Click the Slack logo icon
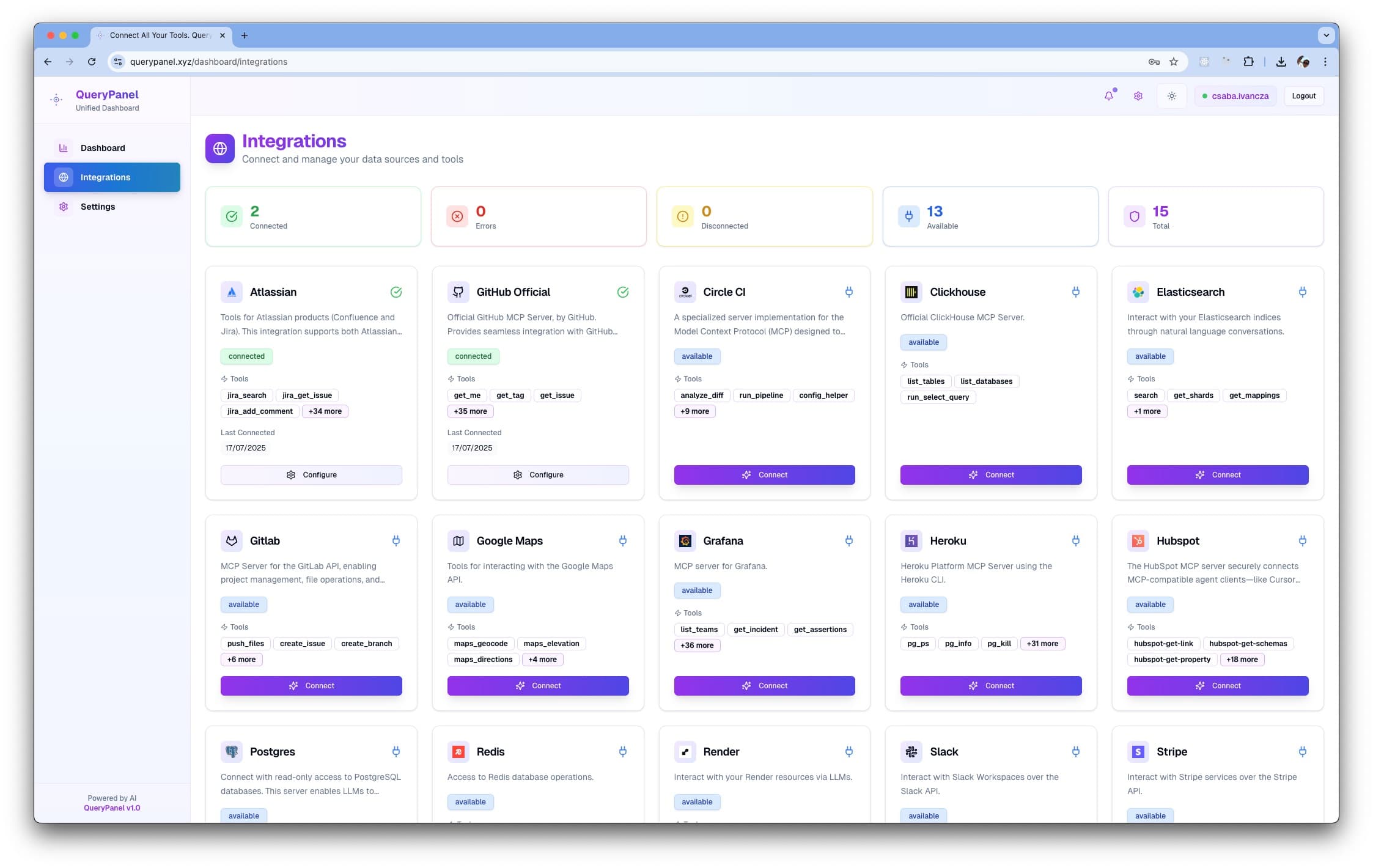 pyautogui.click(x=911, y=752)
